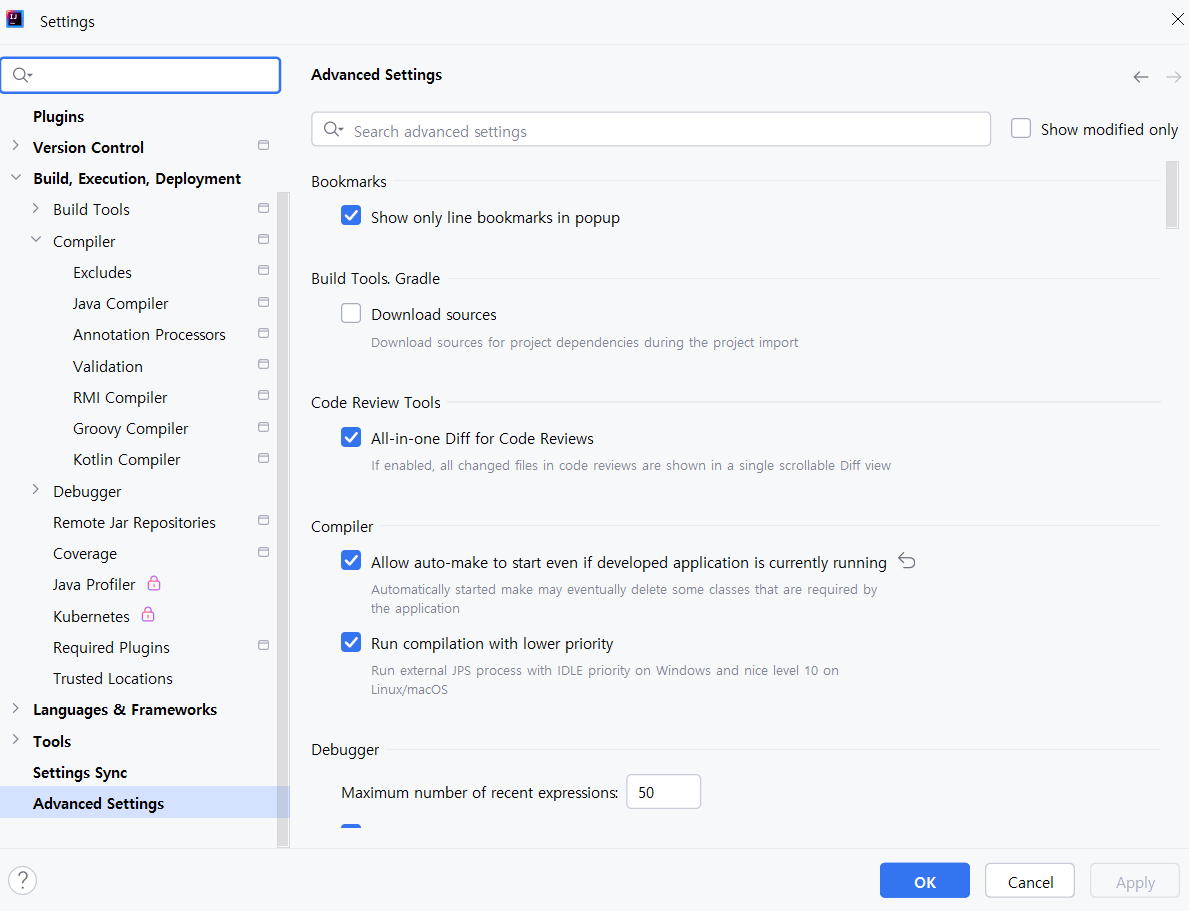Click project-level icon beside Version Control
This screenshot has height=911, width=1189.
(x=263, y=146)
